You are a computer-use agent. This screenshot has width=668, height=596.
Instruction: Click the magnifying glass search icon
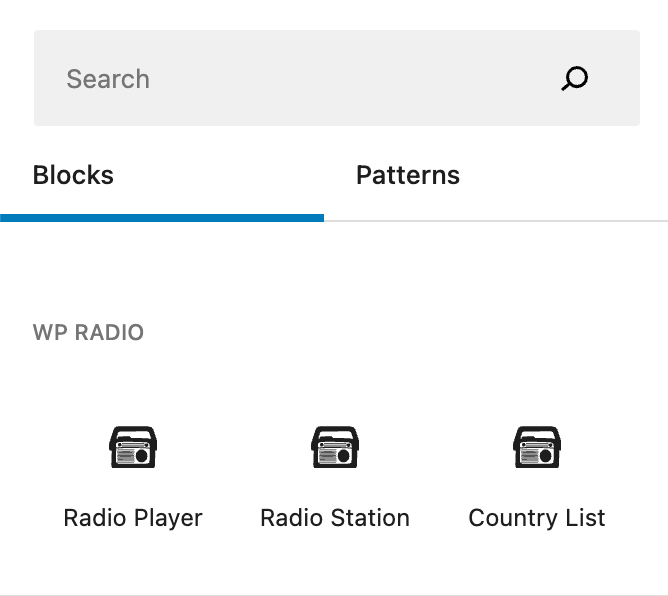(x=575, y=79)
